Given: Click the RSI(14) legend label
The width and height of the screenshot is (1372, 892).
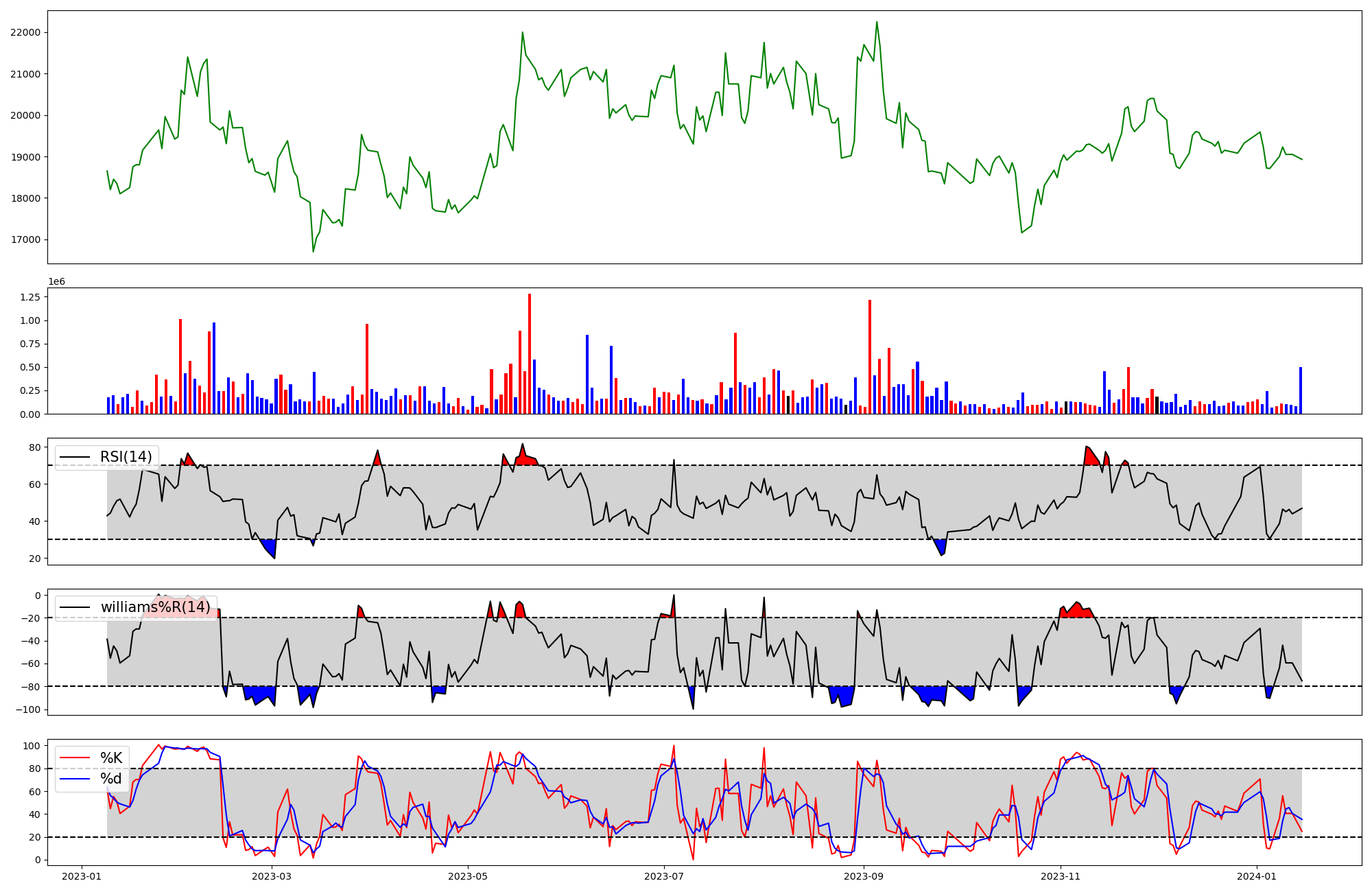Looking at the screenshot, I should (126, 457).
